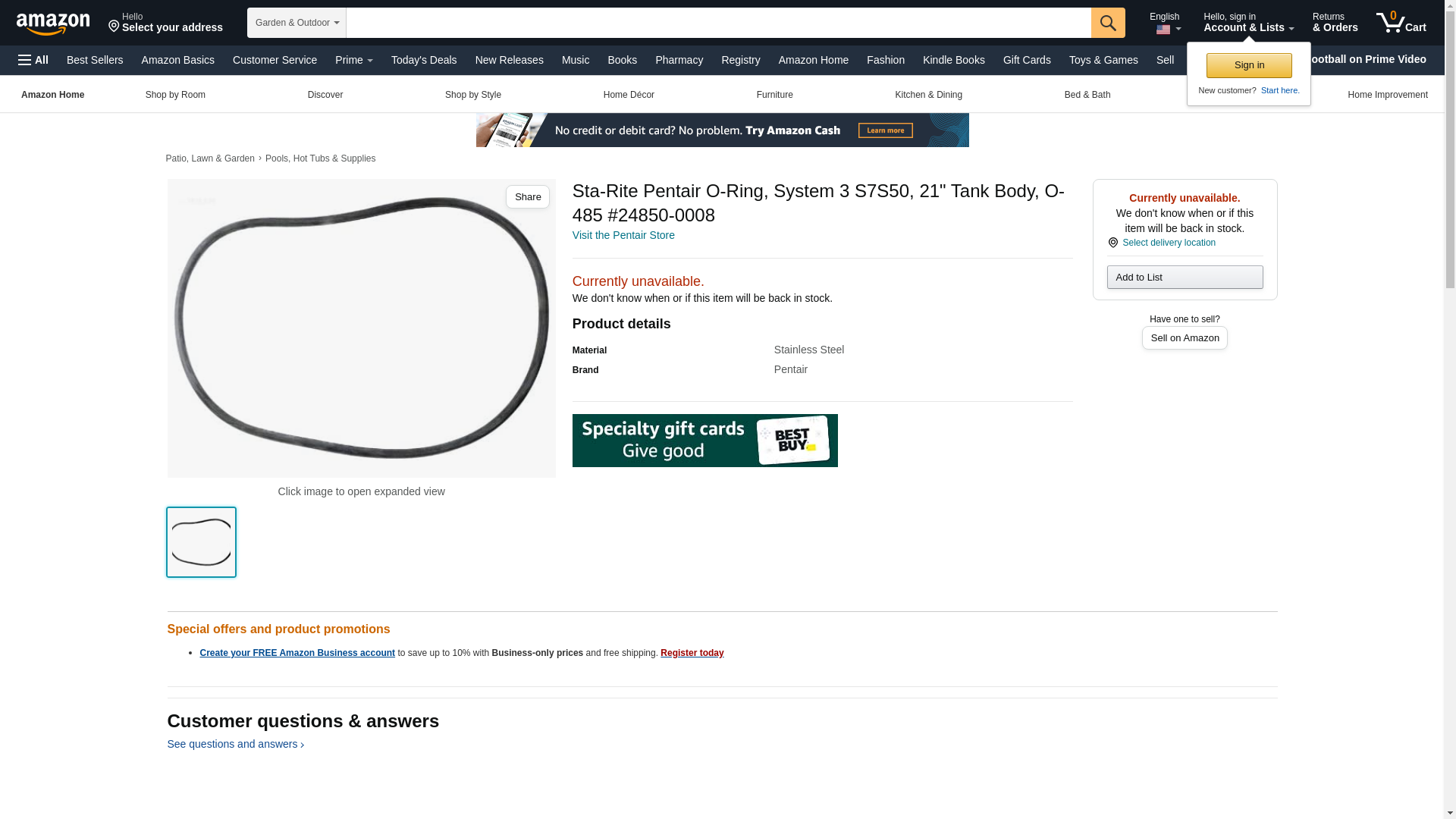Click the Select your address location icon

(114, 27)
